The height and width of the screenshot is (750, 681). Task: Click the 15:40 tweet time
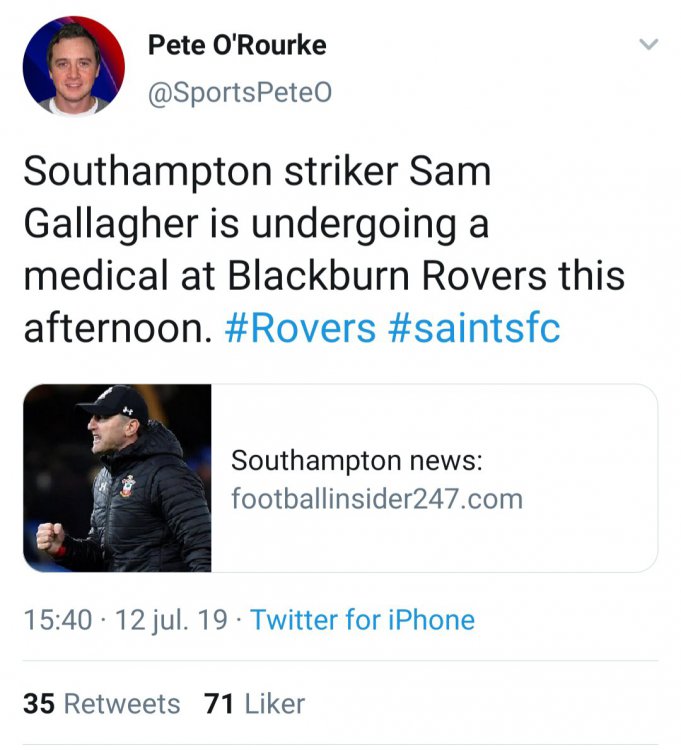[x=57, y=620]
